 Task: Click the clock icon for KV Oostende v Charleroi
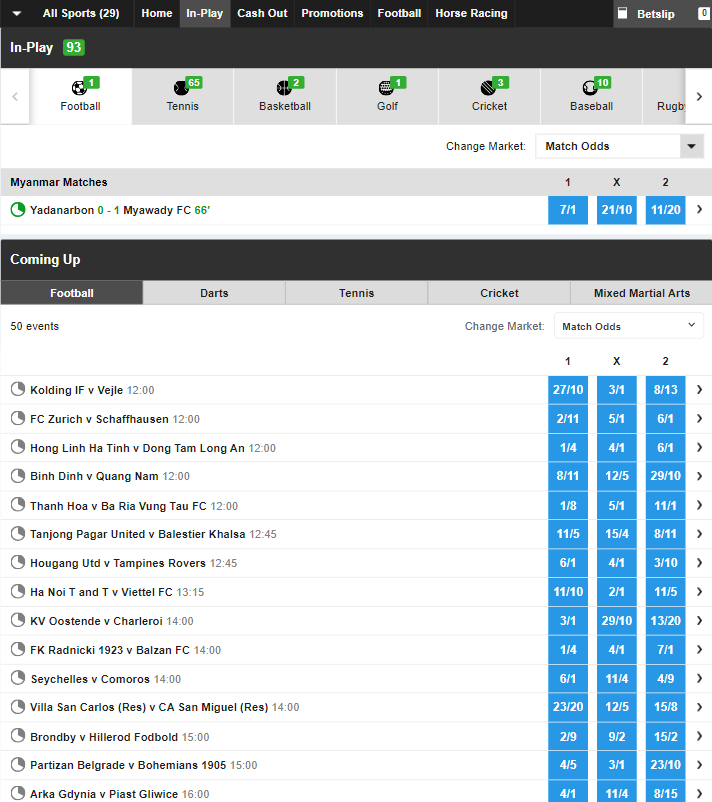tap(18, 620)
